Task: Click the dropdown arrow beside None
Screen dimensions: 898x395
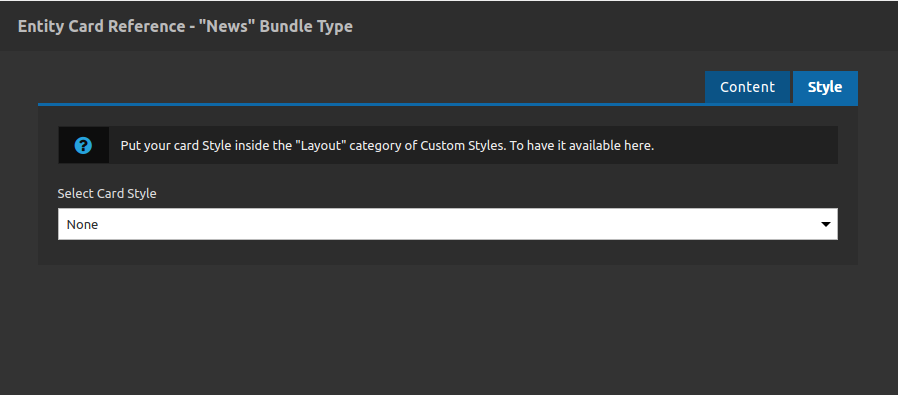Action: click(825, 224)
